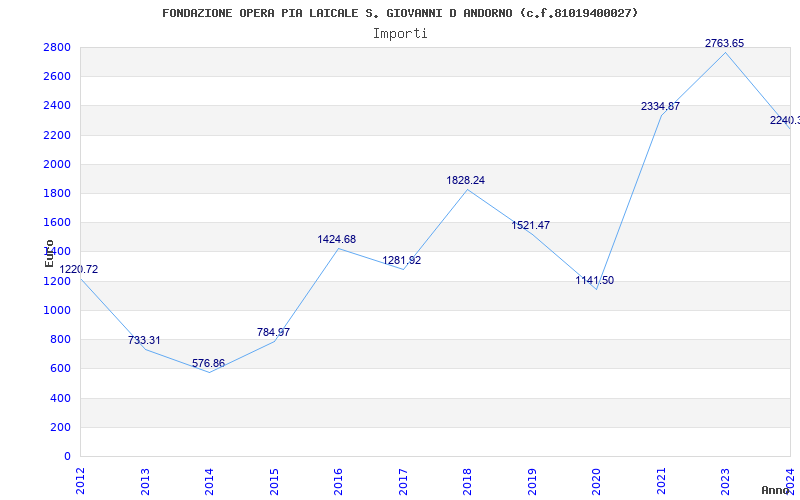Click the 2334.87 data label
This screenshot has height=500, width=800.
(x=660, y=106)
